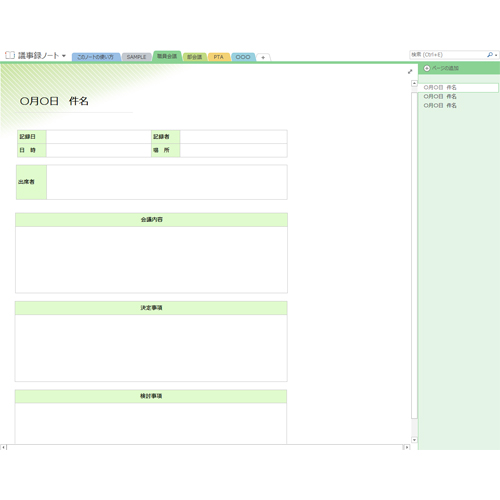Click the horizontal scrollbar right arrow
Viewport: 500px width, 500px height.
point(406,447)
